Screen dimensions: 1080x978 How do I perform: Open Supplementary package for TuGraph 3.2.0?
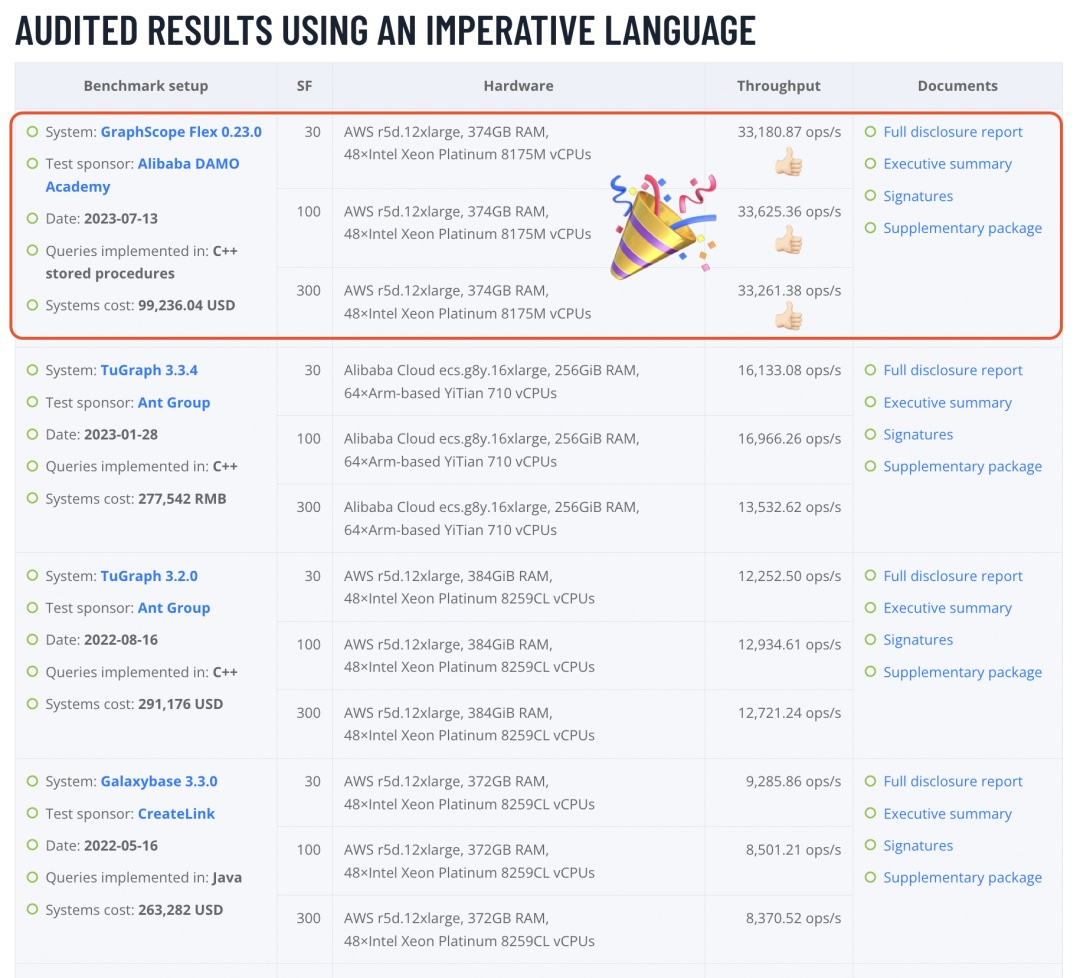click(962, 672)
